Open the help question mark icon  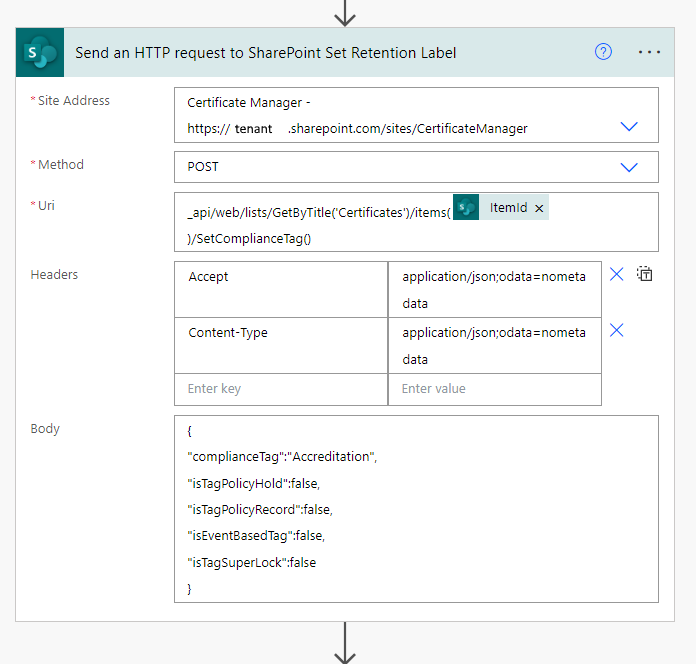coord(603,52)
